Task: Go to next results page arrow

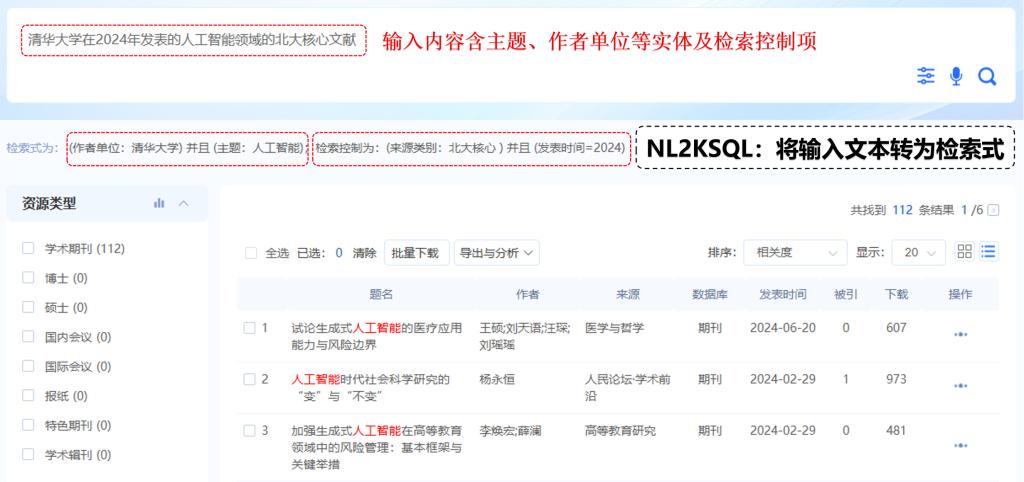Action: pos(993,210)
